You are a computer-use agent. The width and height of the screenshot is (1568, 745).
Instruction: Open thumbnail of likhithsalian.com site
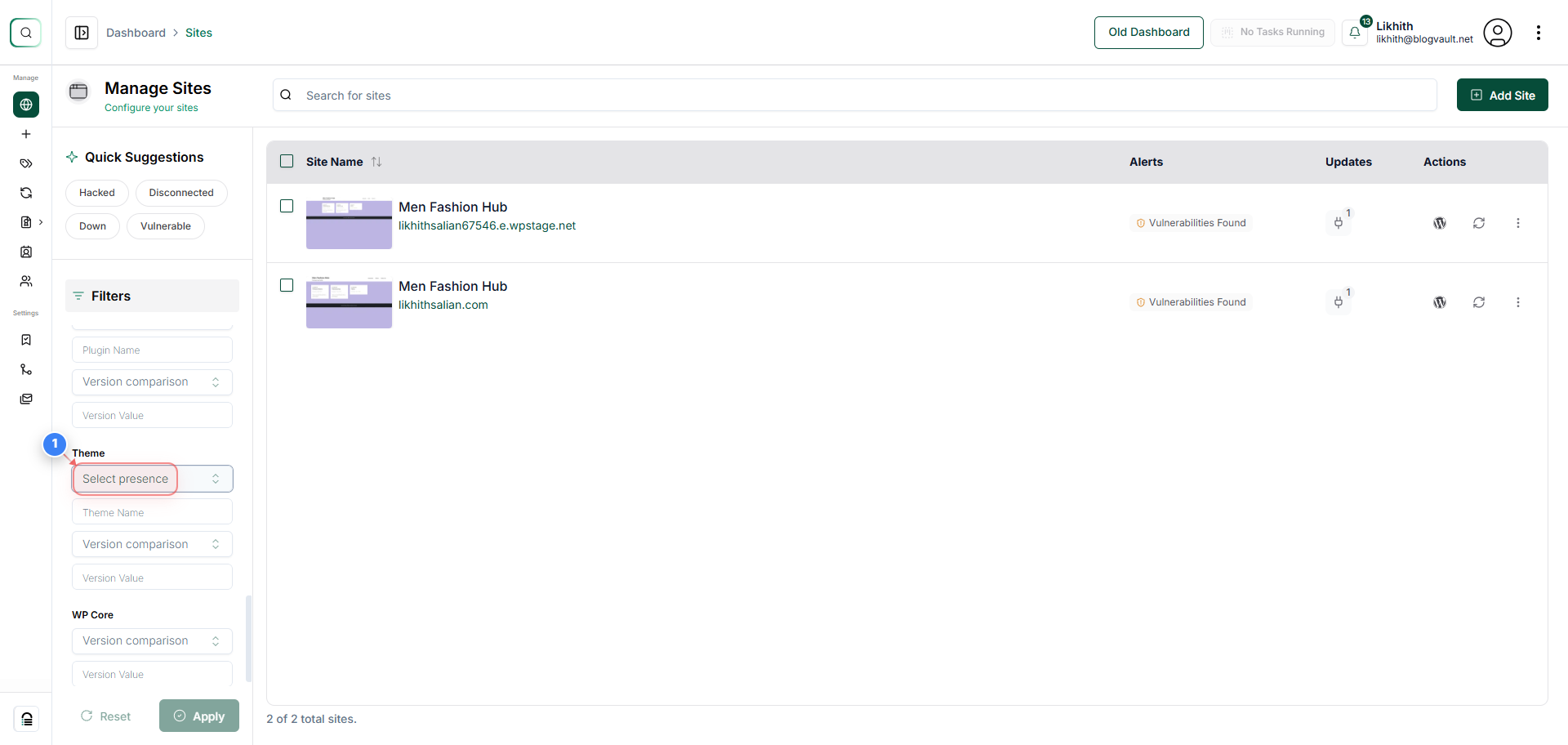(349, 301)
